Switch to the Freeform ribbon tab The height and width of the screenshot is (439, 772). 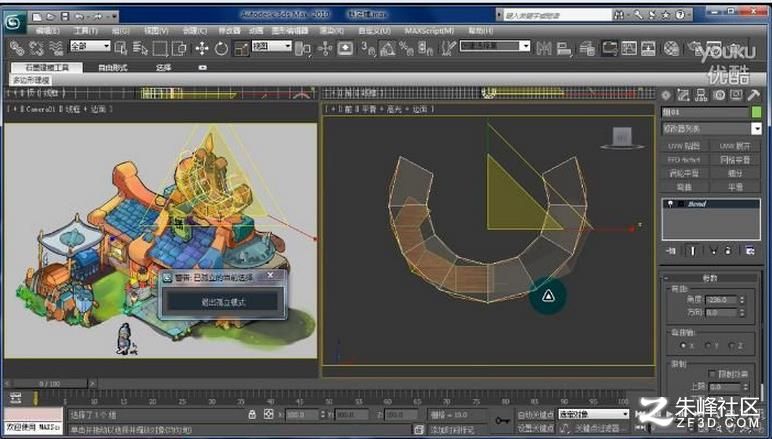(113, 67)
